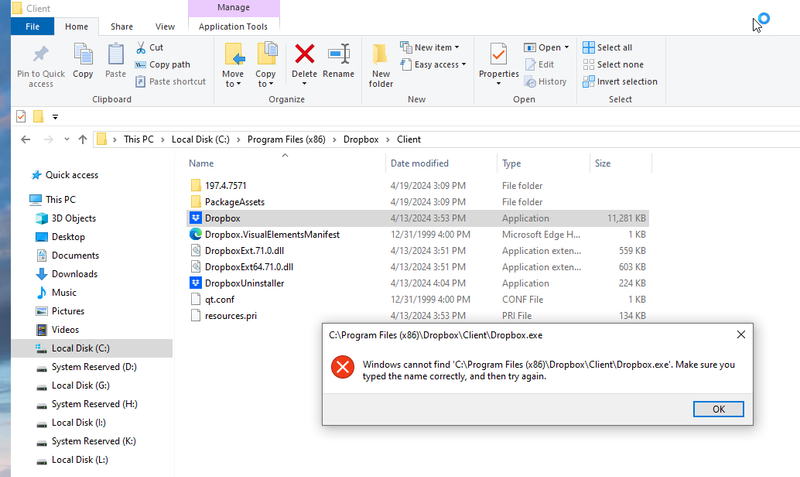
Task: Click Program Files (x86) breadcrumb
Action: [x=286, y=139]
